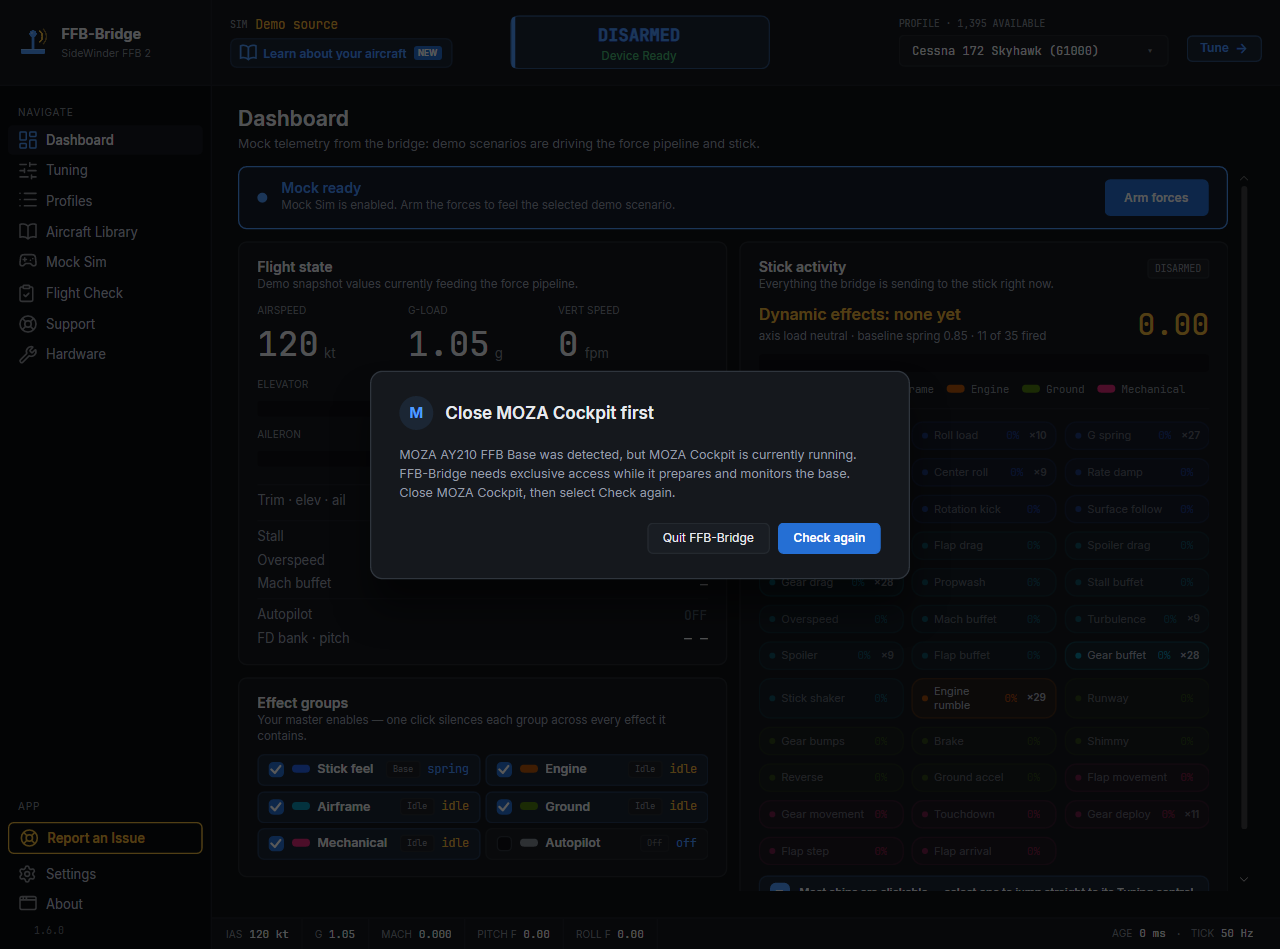Click the lifebuoy icon on Report an Issue
This screenshot has height=949, width=1280.
coord(29,838)
